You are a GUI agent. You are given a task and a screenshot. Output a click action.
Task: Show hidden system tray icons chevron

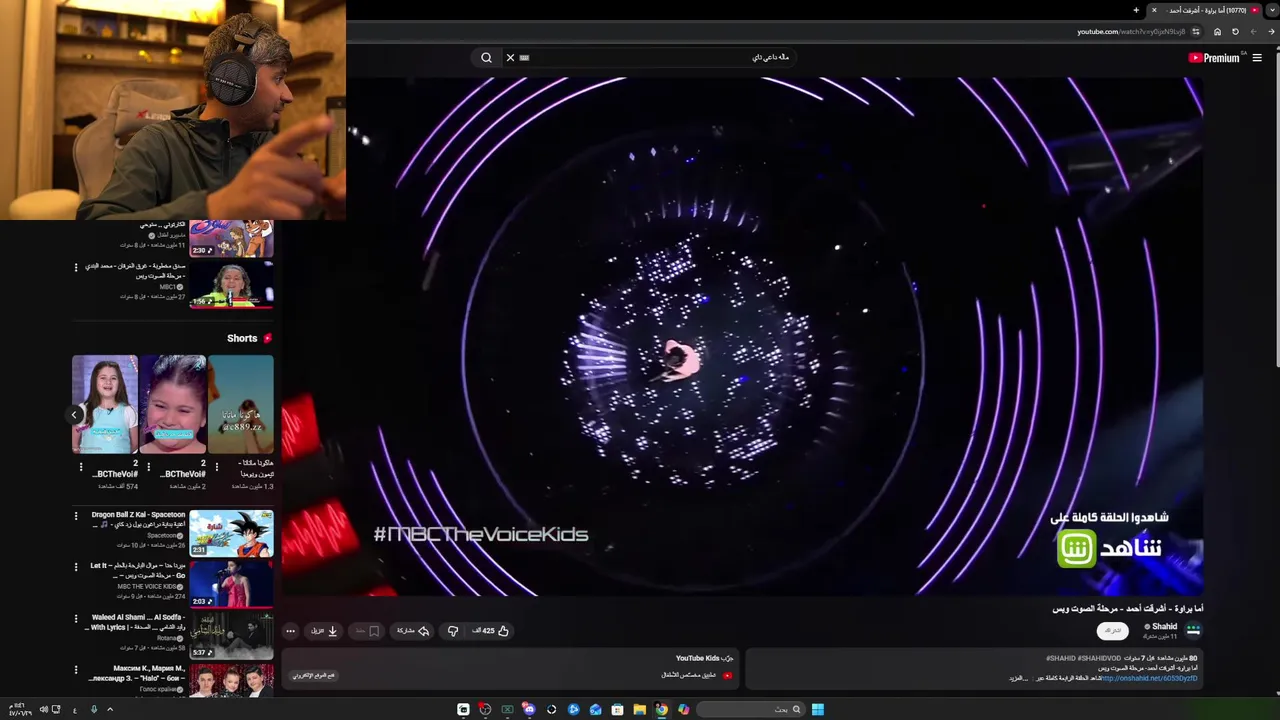pyautogui.click(x=110, y=709)
